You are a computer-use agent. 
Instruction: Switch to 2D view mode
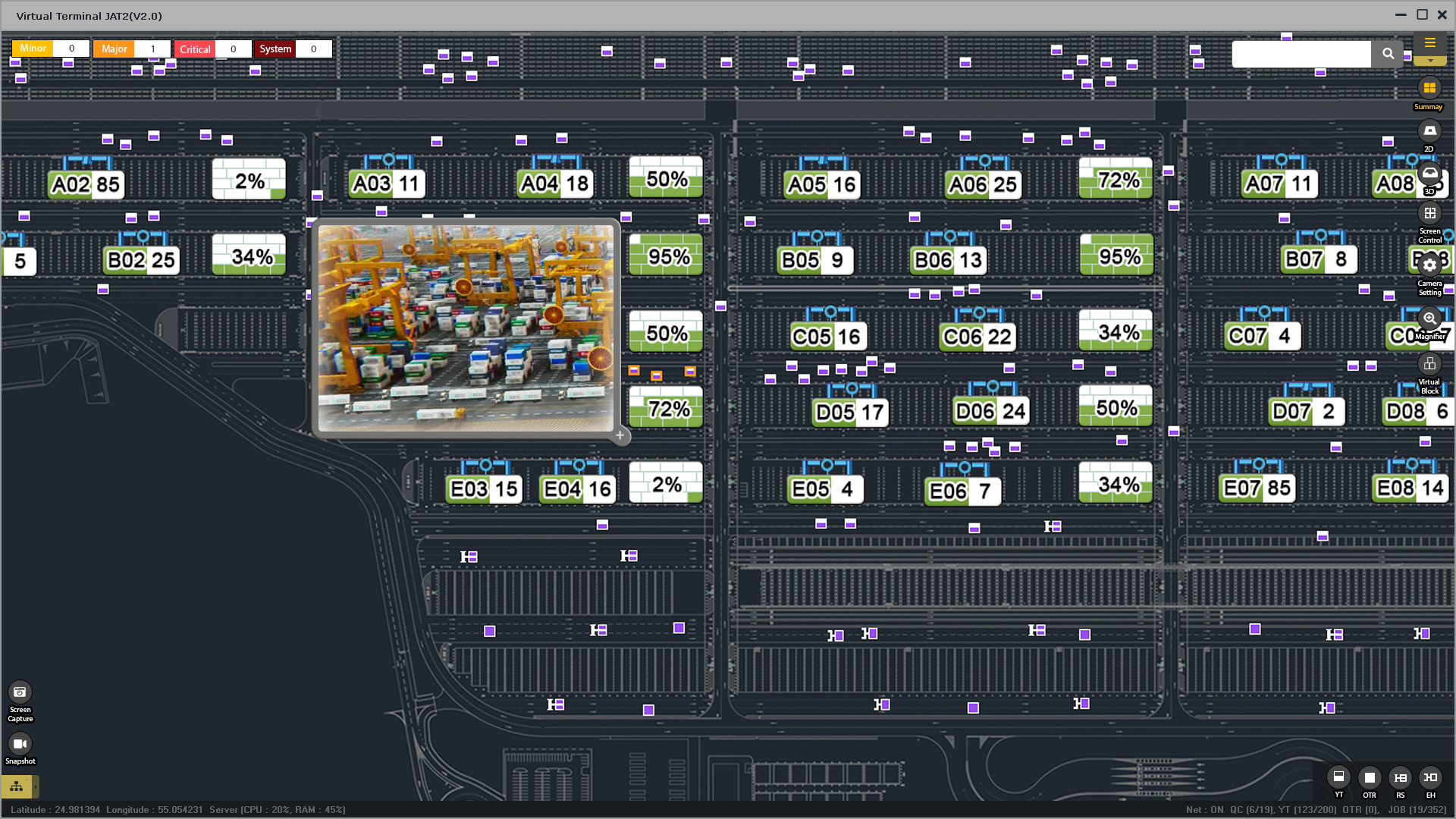tap(1429, 131)
